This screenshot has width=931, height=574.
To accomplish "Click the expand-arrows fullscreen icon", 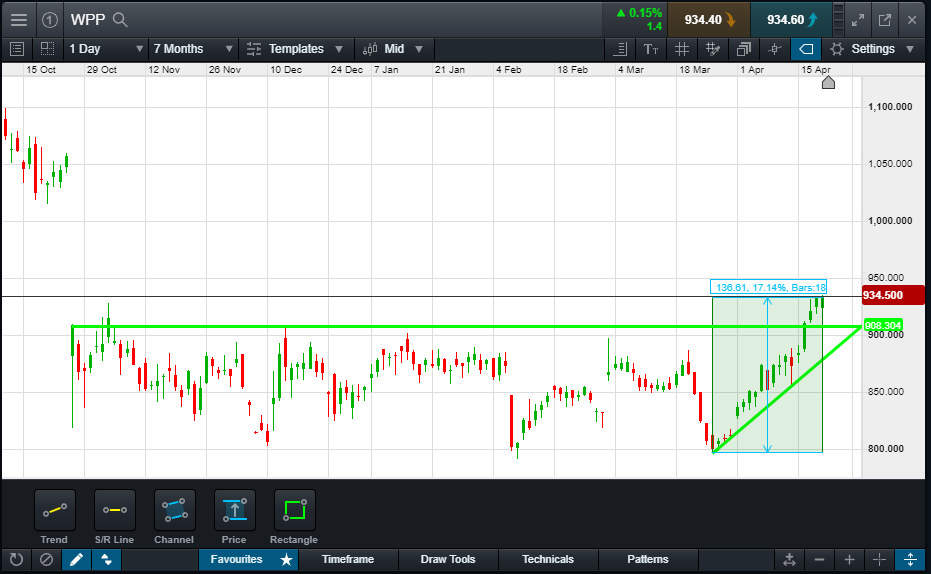I will click(x=858, y=20).
